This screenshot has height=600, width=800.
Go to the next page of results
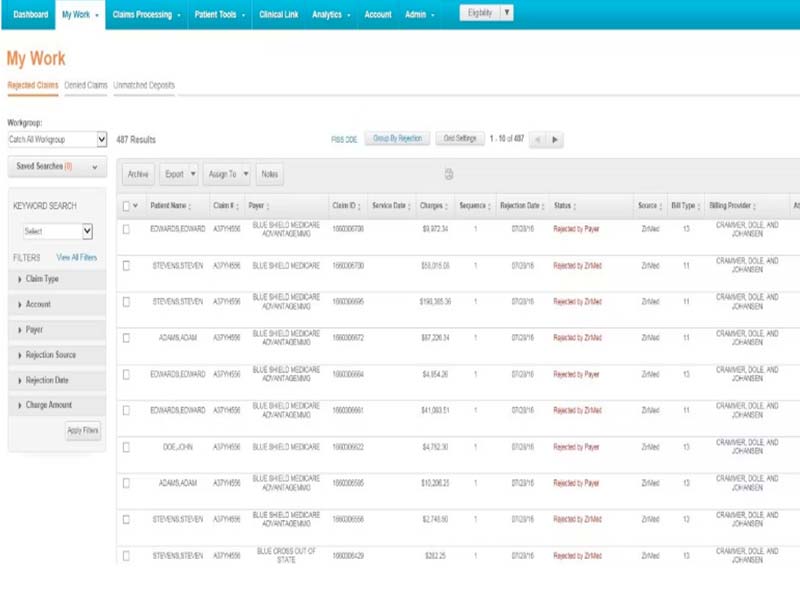click(556, 140)
